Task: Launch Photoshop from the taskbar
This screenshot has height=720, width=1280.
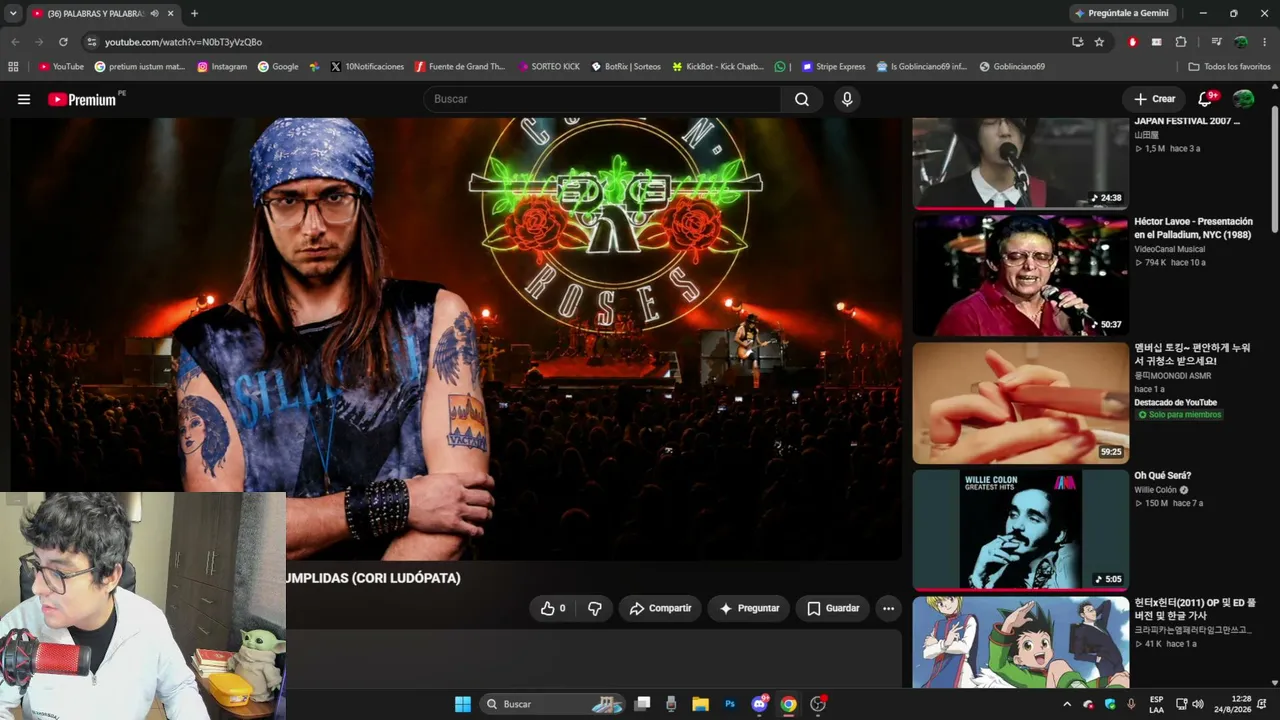Action: (730, 704)
